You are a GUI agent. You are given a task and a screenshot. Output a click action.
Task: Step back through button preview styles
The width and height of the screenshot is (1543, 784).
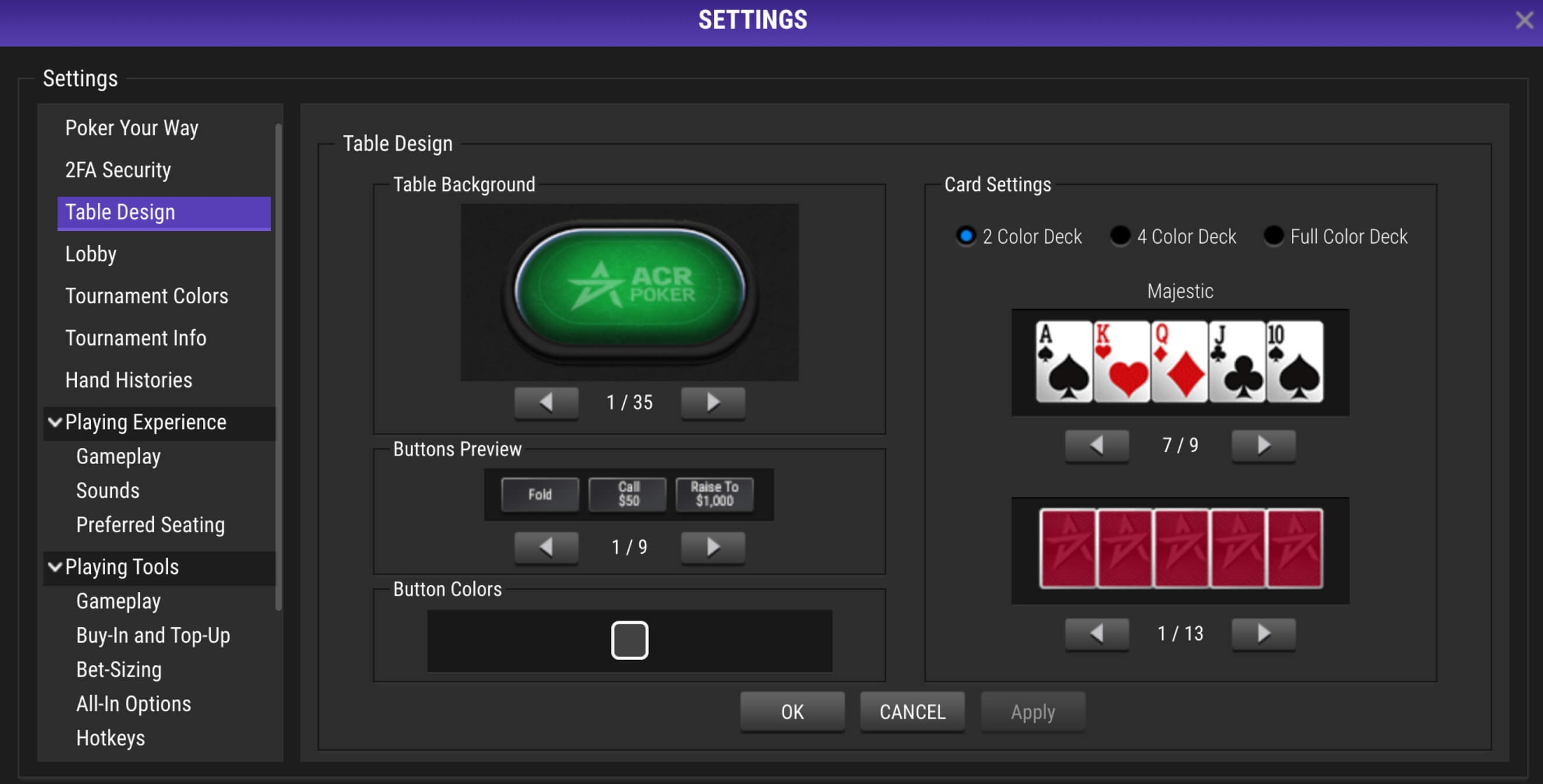[x=545, y=547]
